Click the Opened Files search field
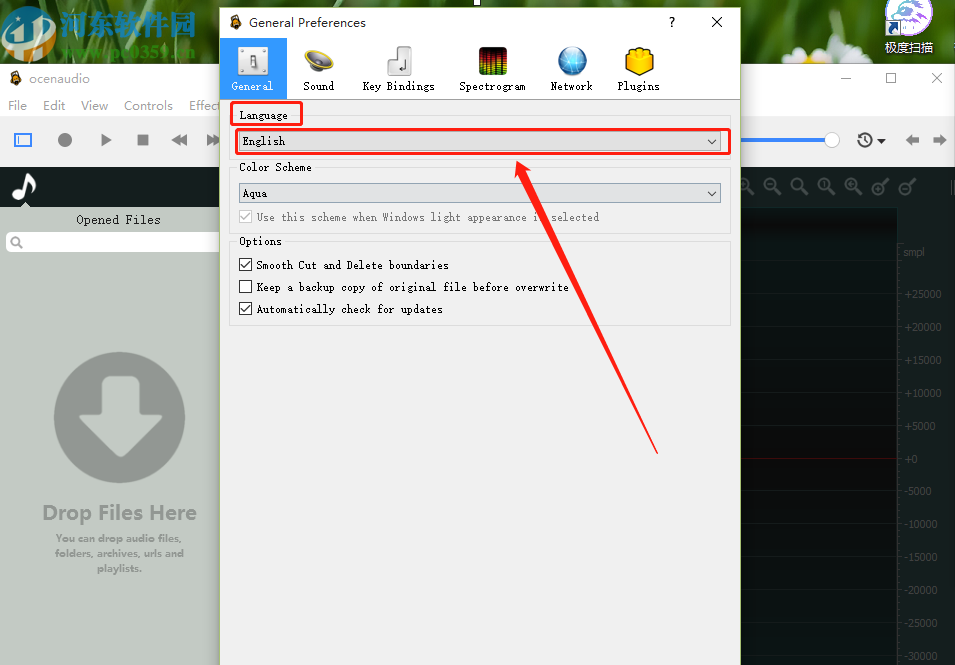Viewport: 955px width, 665px height. tap(113, 242)
